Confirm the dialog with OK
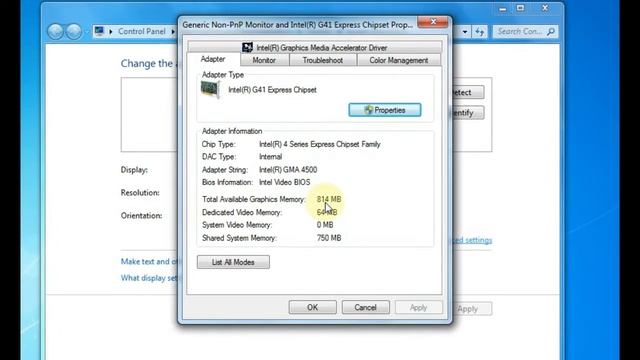The width and height of the screenshot is (640, 360). coord(313,307)
